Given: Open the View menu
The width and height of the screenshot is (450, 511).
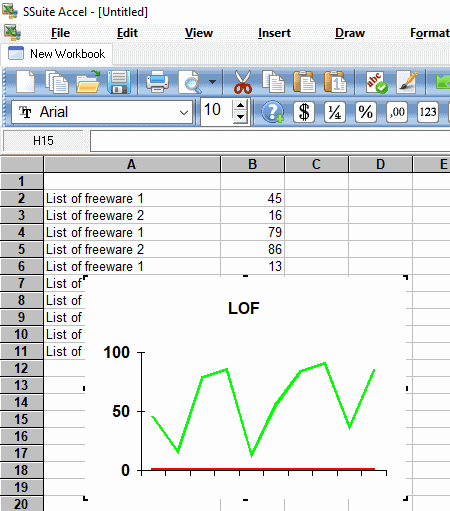Looking at the screenshot, I should point(199,33).
